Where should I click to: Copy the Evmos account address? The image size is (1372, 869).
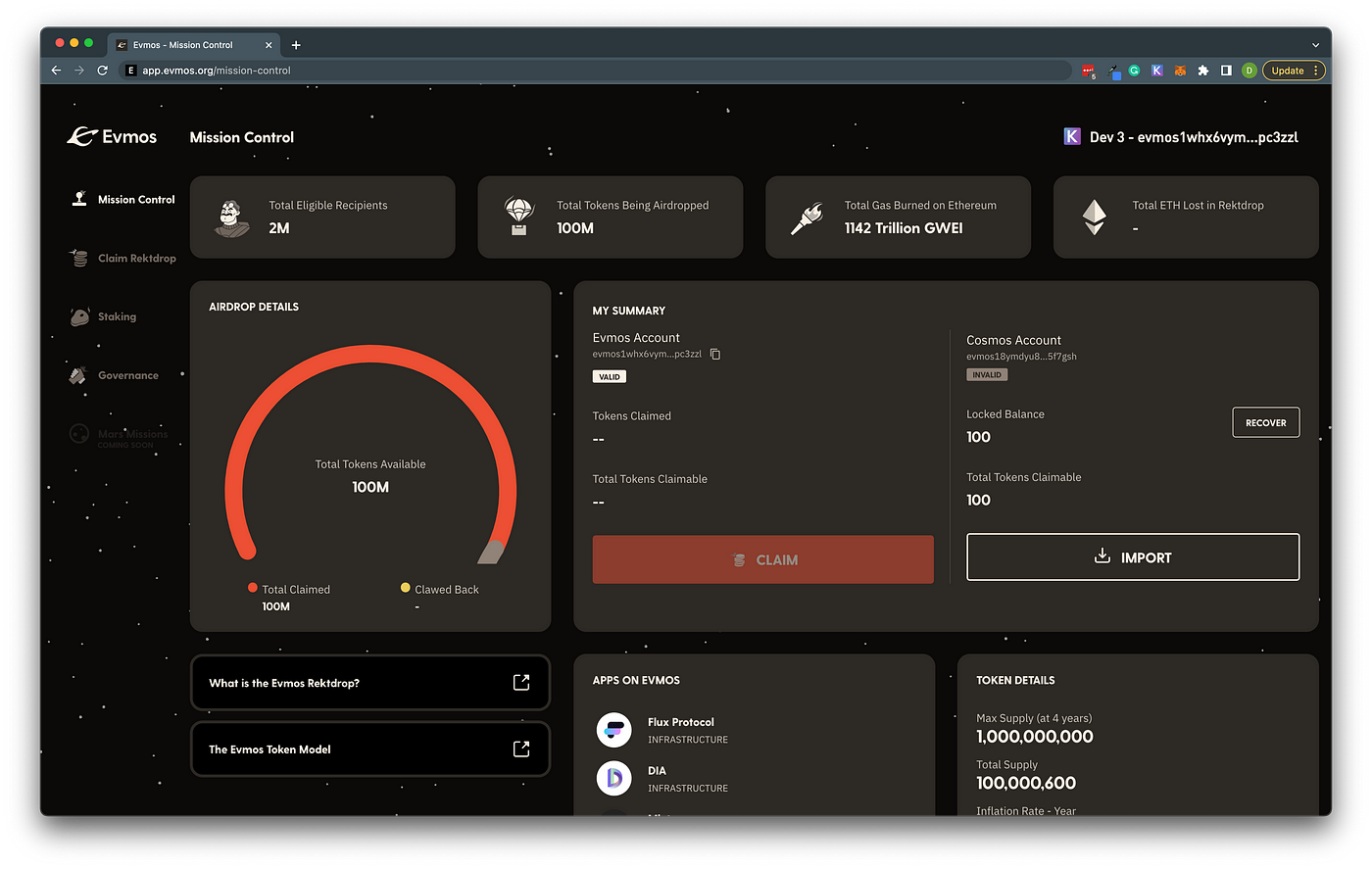pyautogui.click(x=715, y=354)
